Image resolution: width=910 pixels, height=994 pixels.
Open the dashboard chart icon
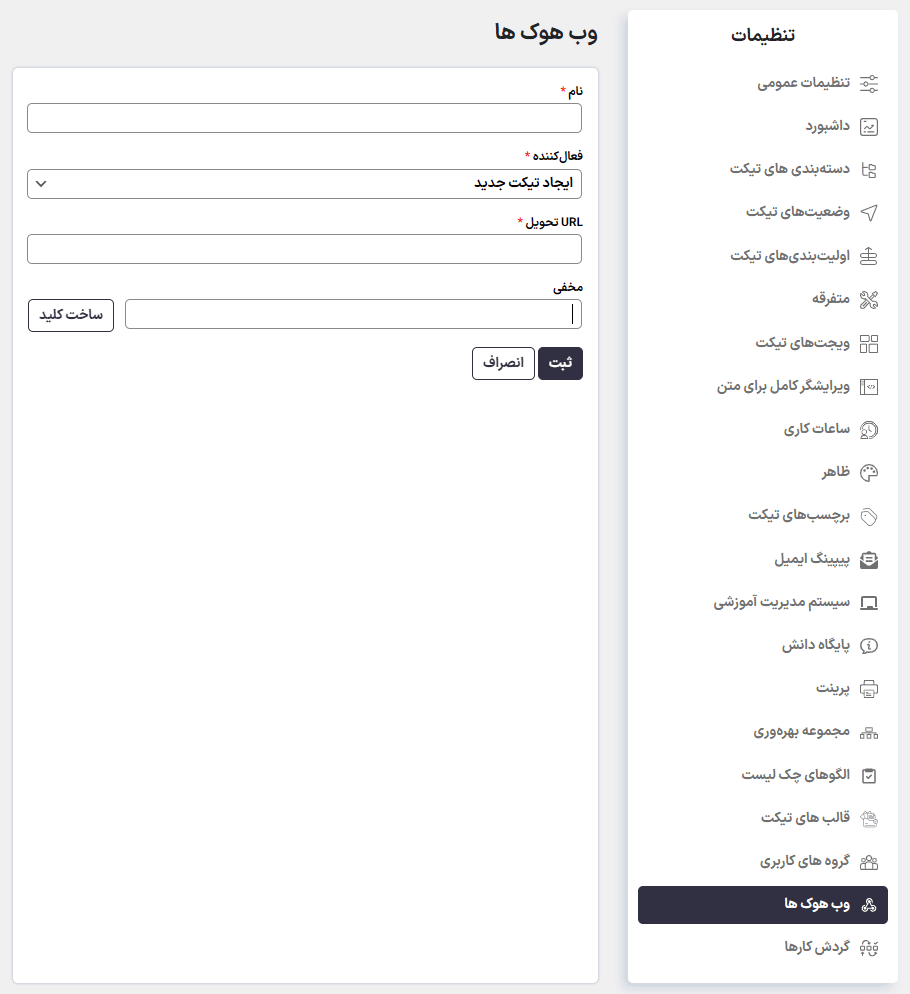pyautogui.click(x=870, y=125)
